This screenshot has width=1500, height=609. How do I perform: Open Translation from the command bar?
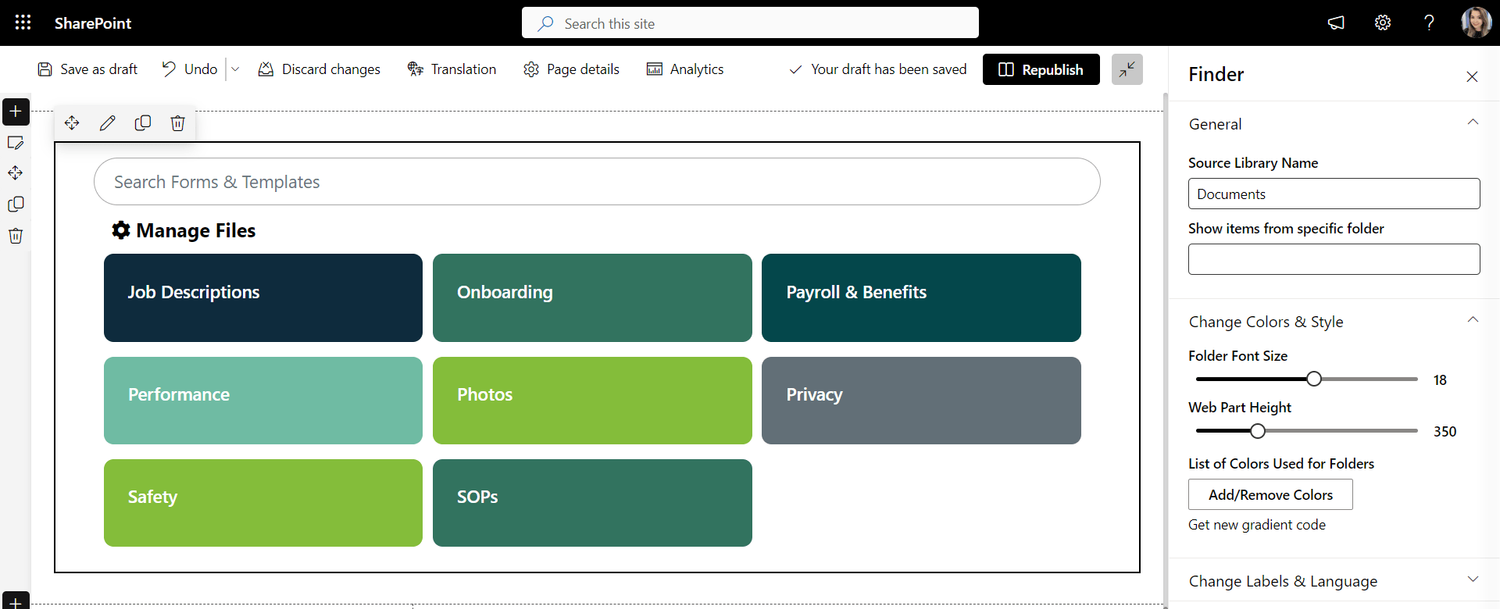pyautogui.click(x=452, y=69)
